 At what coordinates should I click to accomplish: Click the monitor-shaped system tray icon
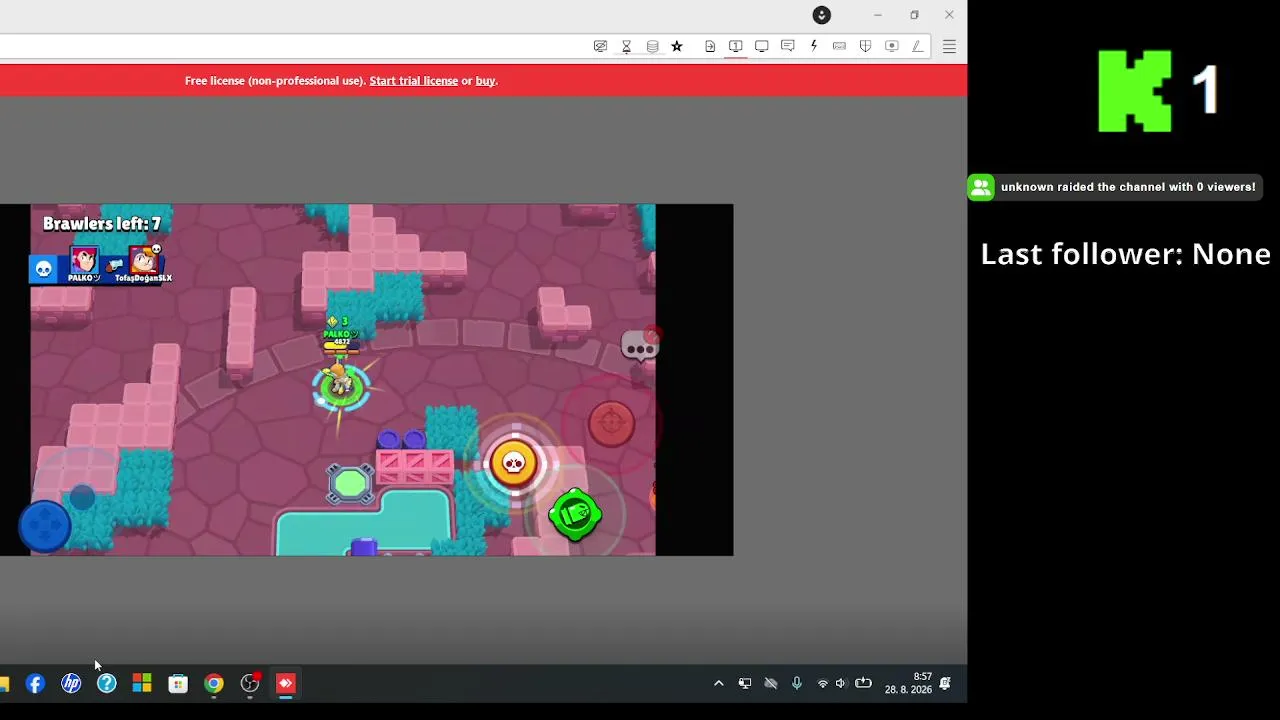[x=745, y=684]
